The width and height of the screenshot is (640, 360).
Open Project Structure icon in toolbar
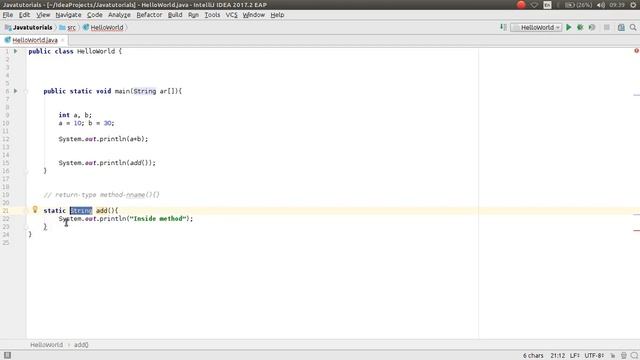tap(621, 27)
